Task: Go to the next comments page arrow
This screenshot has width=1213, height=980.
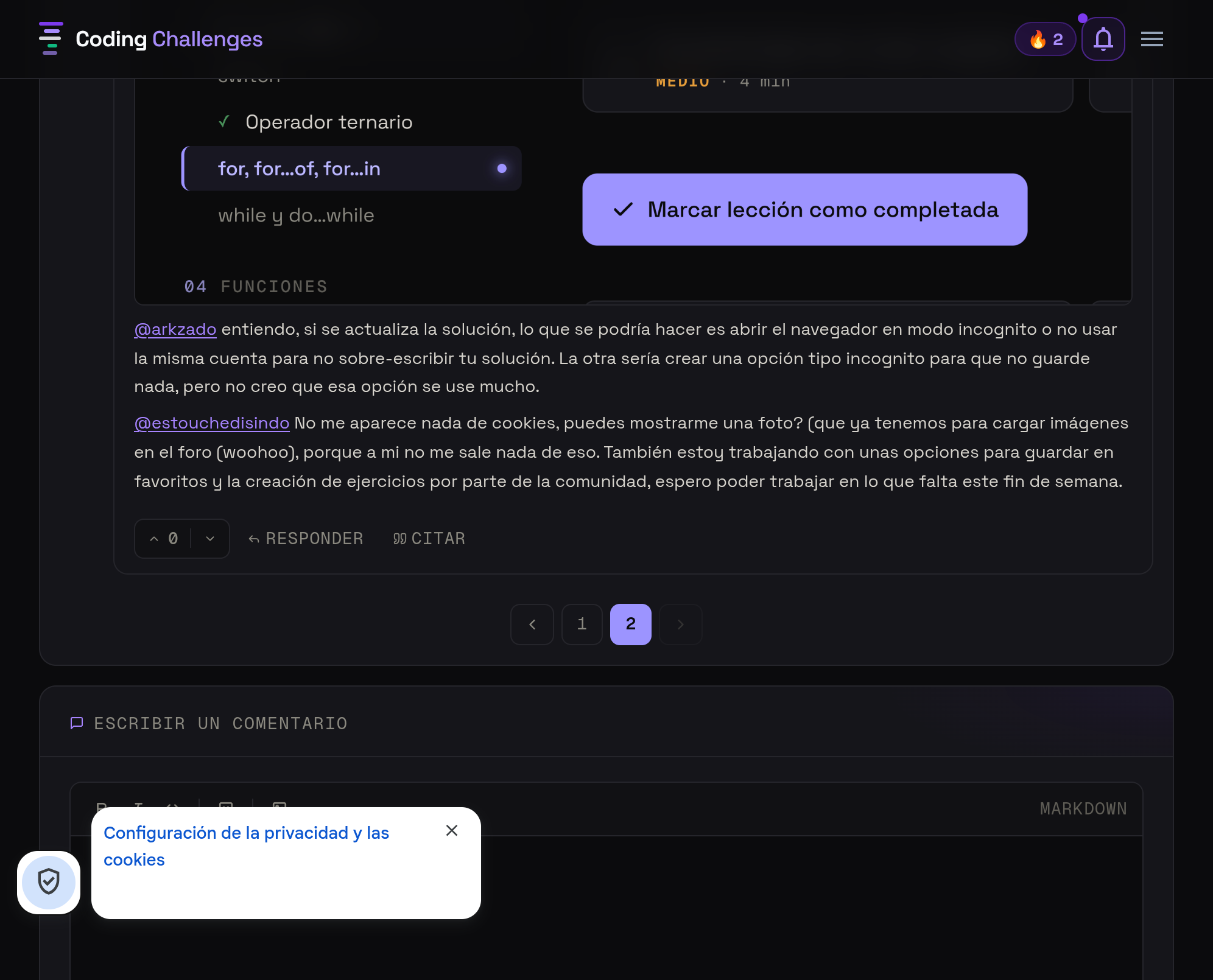Action: click(681, 624)
